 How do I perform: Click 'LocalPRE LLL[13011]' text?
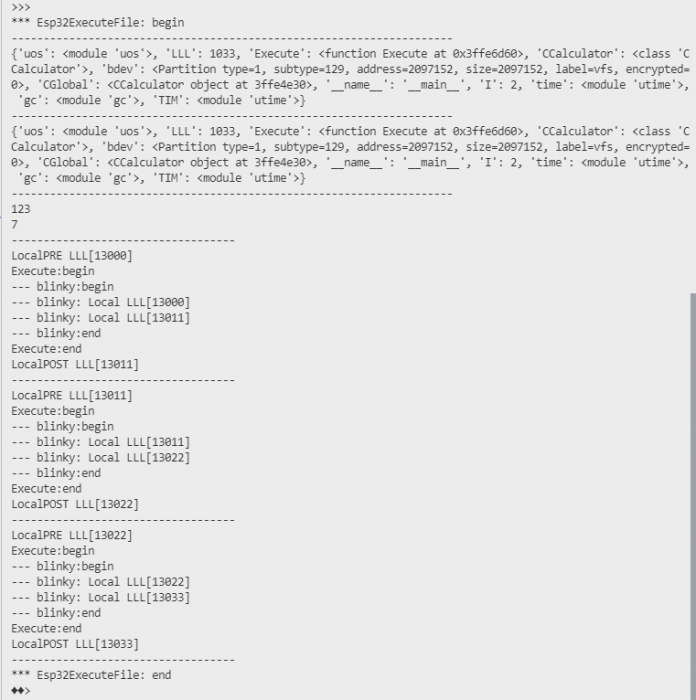point(72,396)
